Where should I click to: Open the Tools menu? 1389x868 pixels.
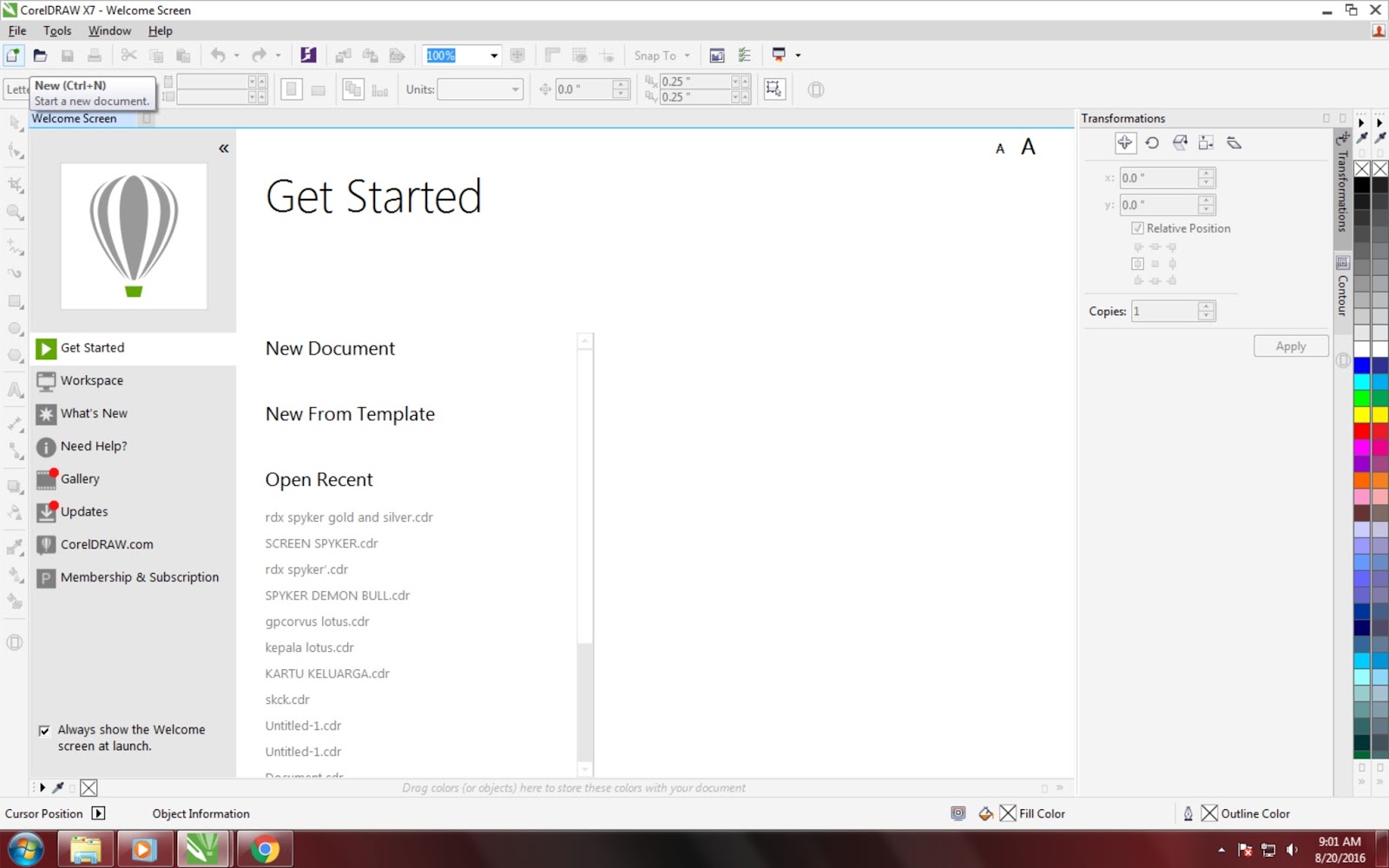point(57,30)
